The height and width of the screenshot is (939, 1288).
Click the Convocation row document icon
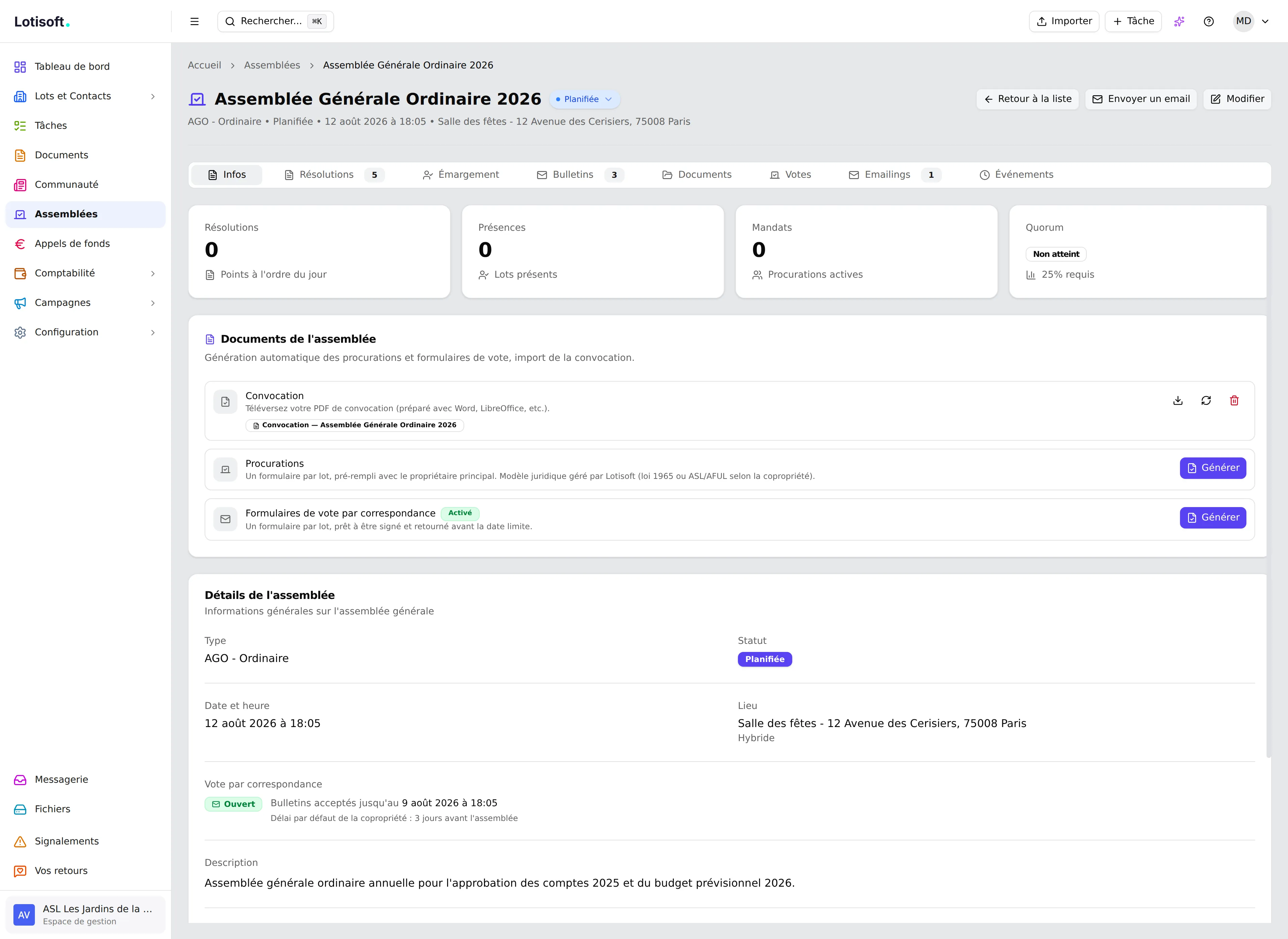click(225, 402)
